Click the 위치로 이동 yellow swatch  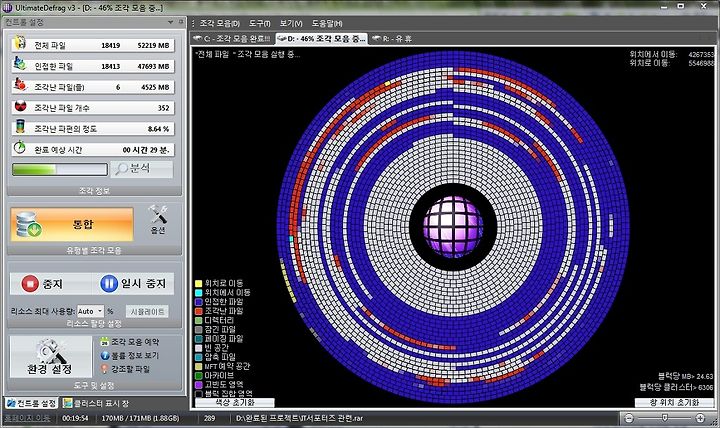[199, 283]
